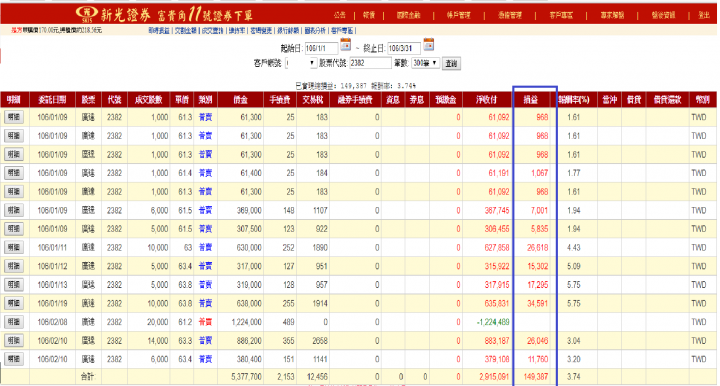Click 登出 to log out

703,15
